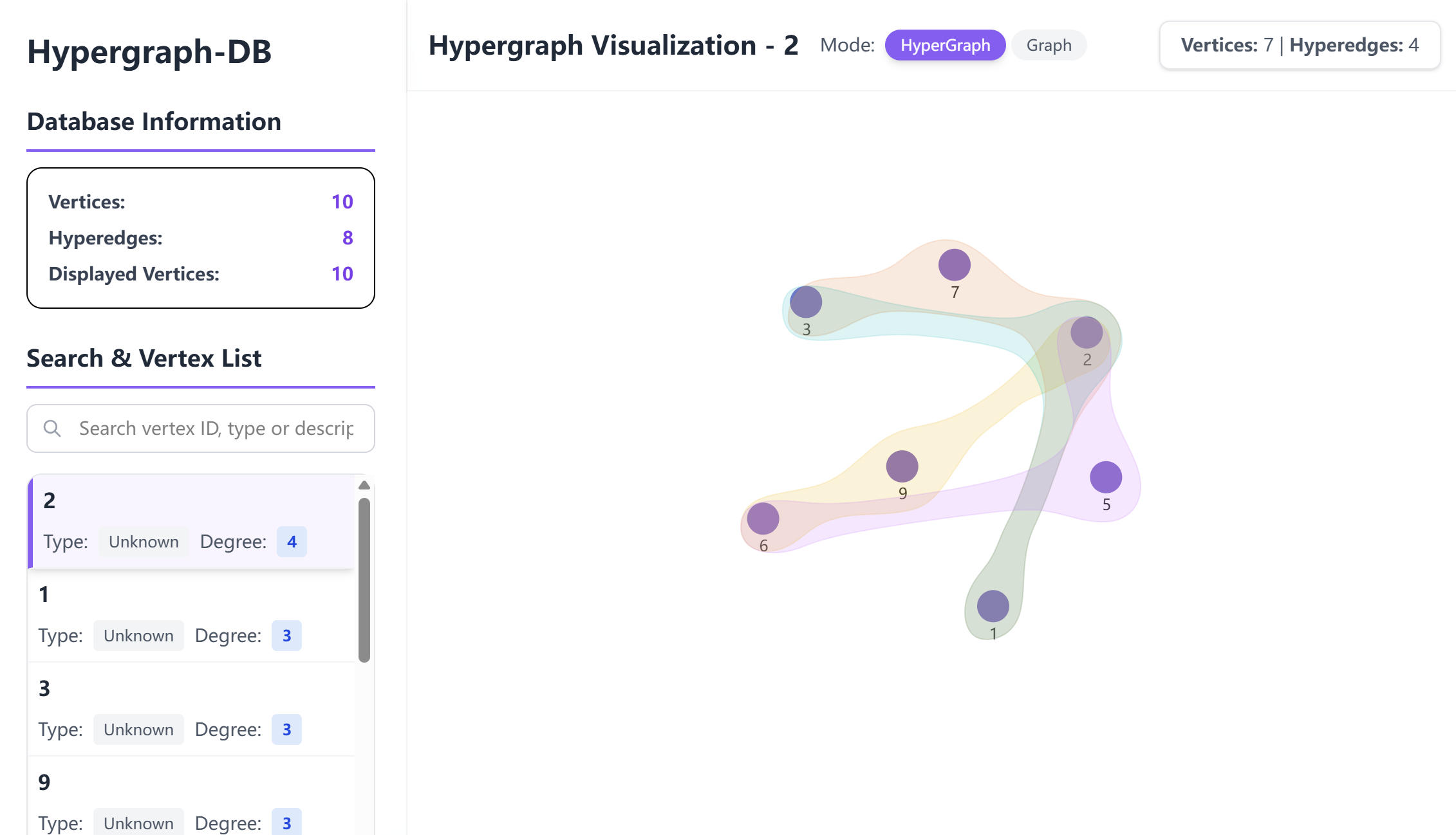Click node 1 in the hypergraph
This screenshot has width=1456, height=835.
coord(993,606)
